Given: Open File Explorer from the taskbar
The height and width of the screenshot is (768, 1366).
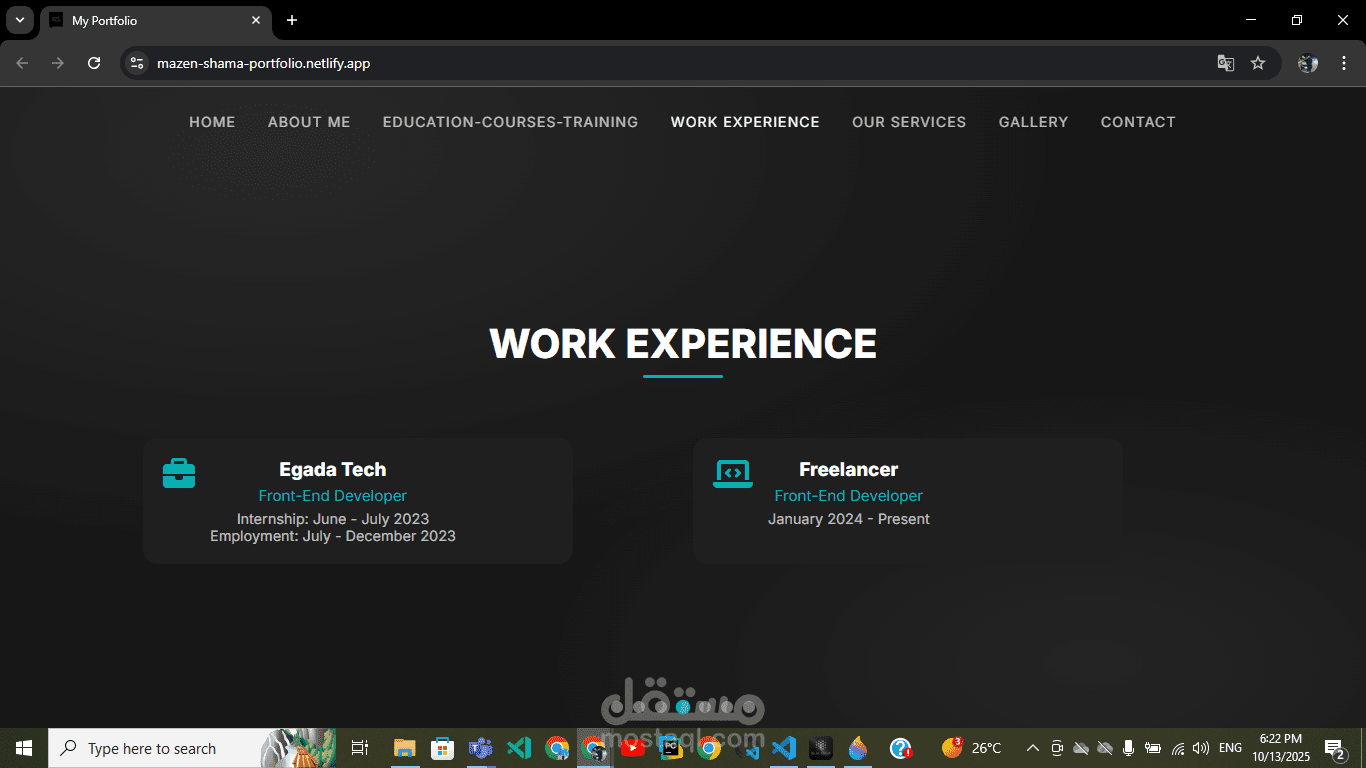Looking at the screenshot, I should point(405,748).
